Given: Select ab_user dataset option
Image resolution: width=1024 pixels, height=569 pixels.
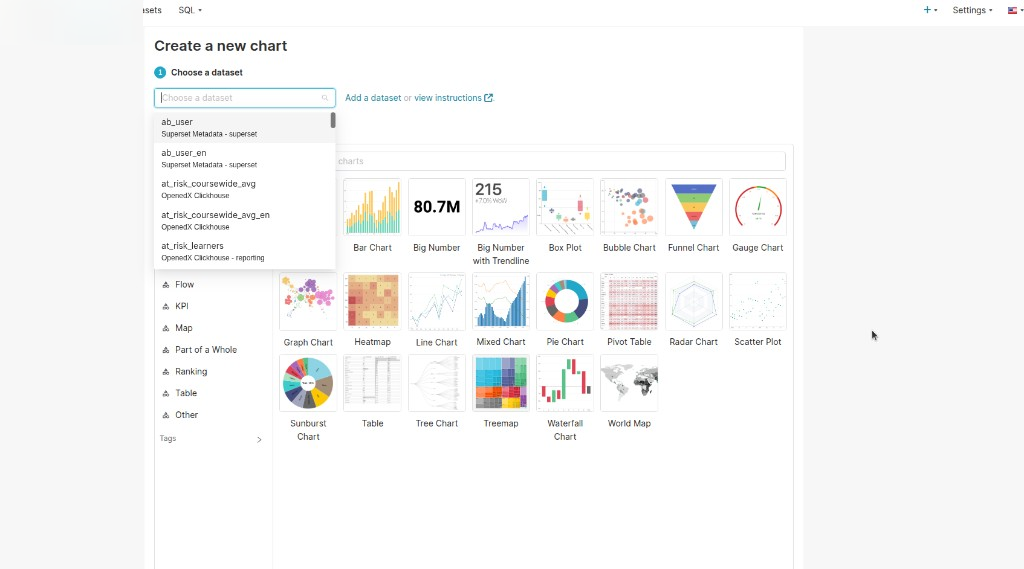Looking at the screenshot, I should tap(242, 127).
